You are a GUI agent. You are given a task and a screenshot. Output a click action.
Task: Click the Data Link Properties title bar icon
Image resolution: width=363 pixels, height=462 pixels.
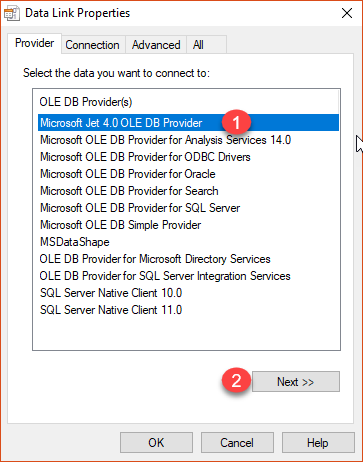11,13
